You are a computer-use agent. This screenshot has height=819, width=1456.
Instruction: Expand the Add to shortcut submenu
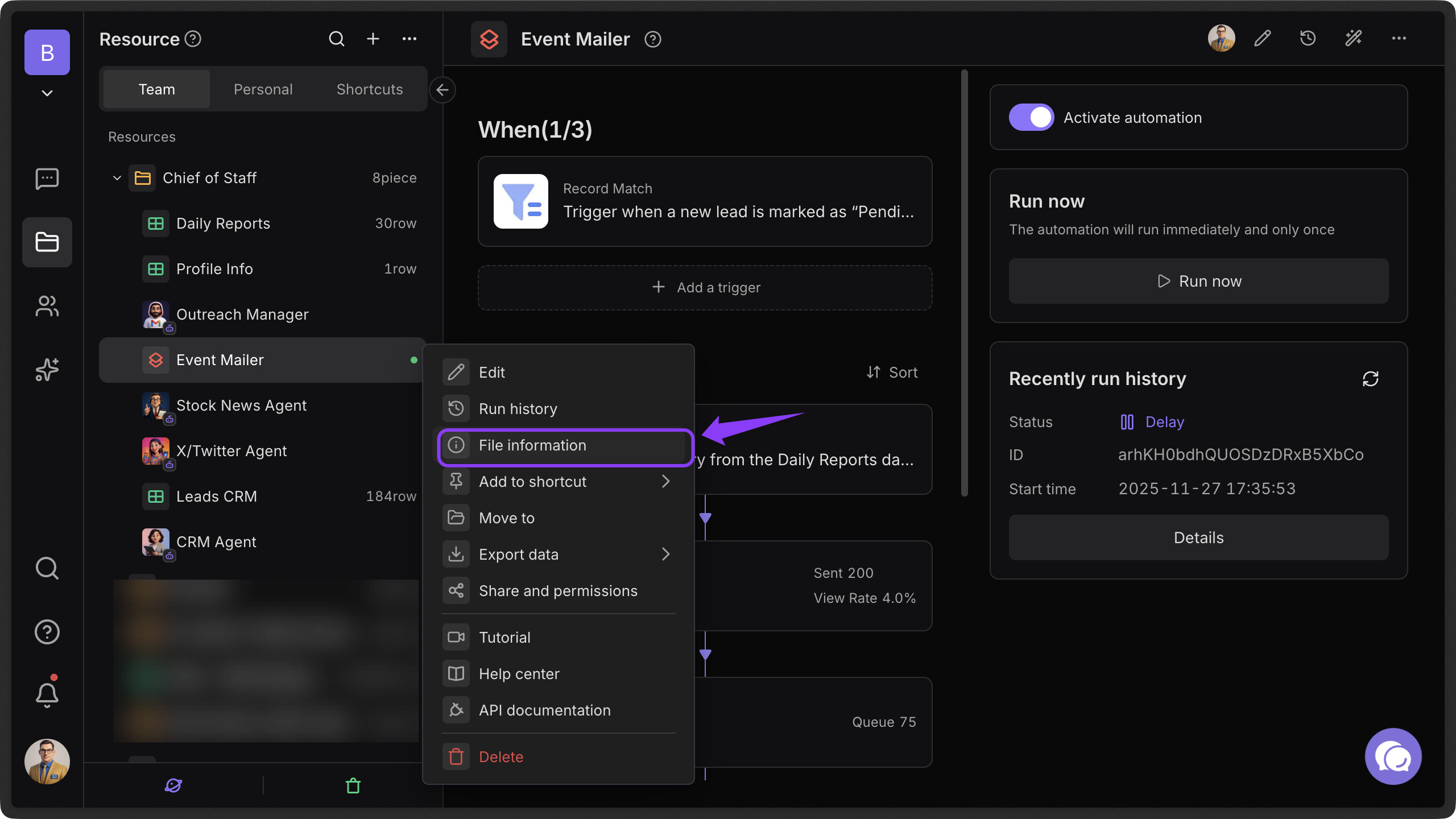(x=665, y=482)
